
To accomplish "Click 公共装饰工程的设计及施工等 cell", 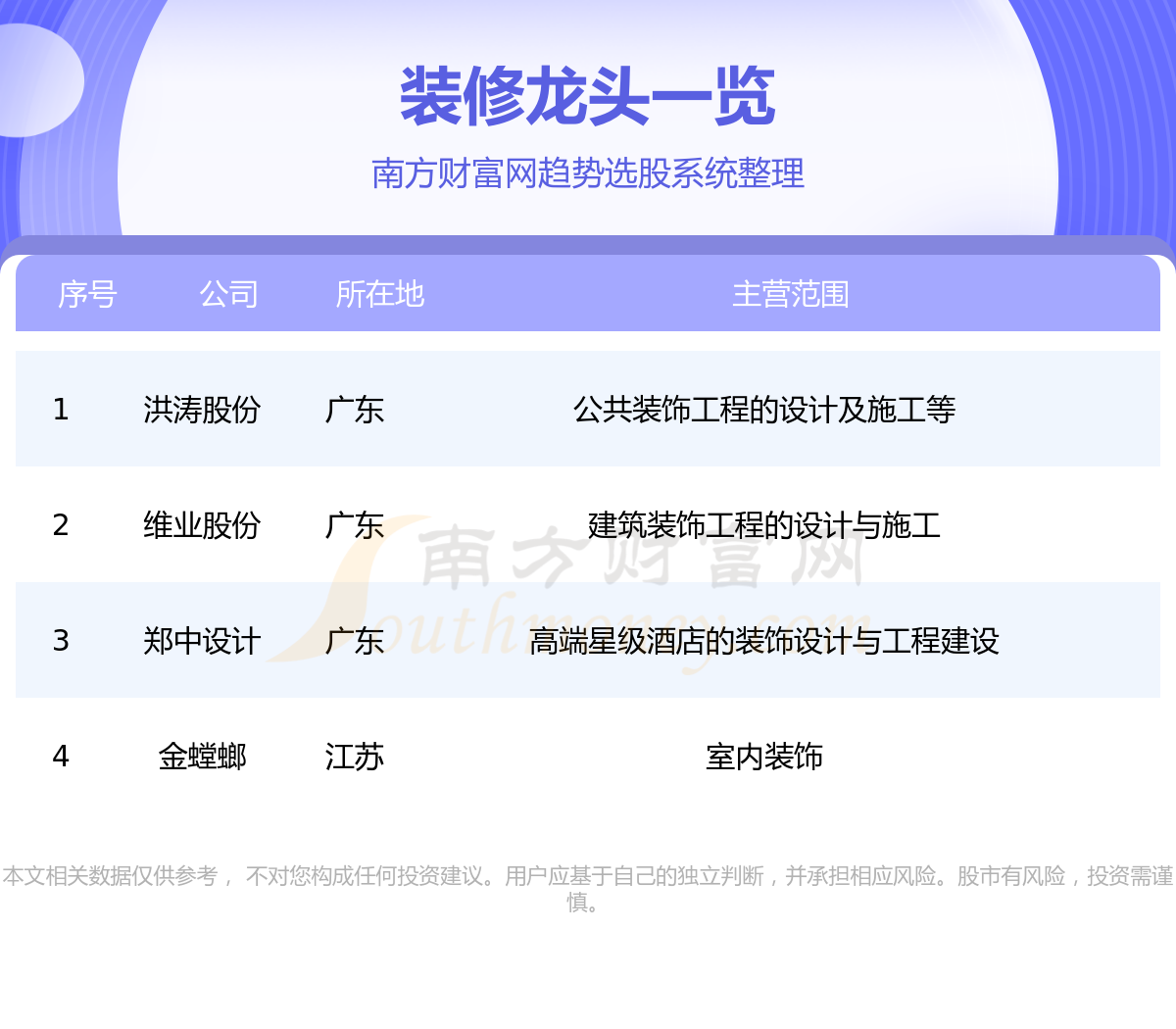I will tap(764, 410).
